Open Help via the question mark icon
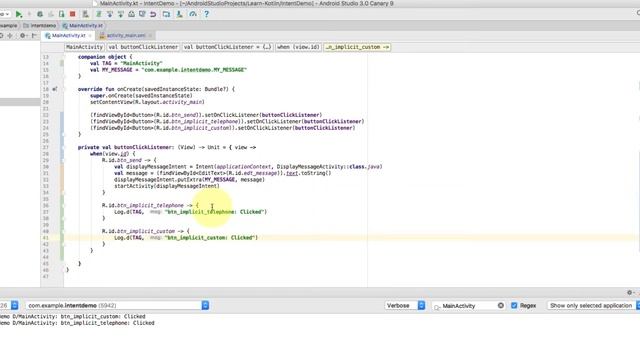 (207, 14)
